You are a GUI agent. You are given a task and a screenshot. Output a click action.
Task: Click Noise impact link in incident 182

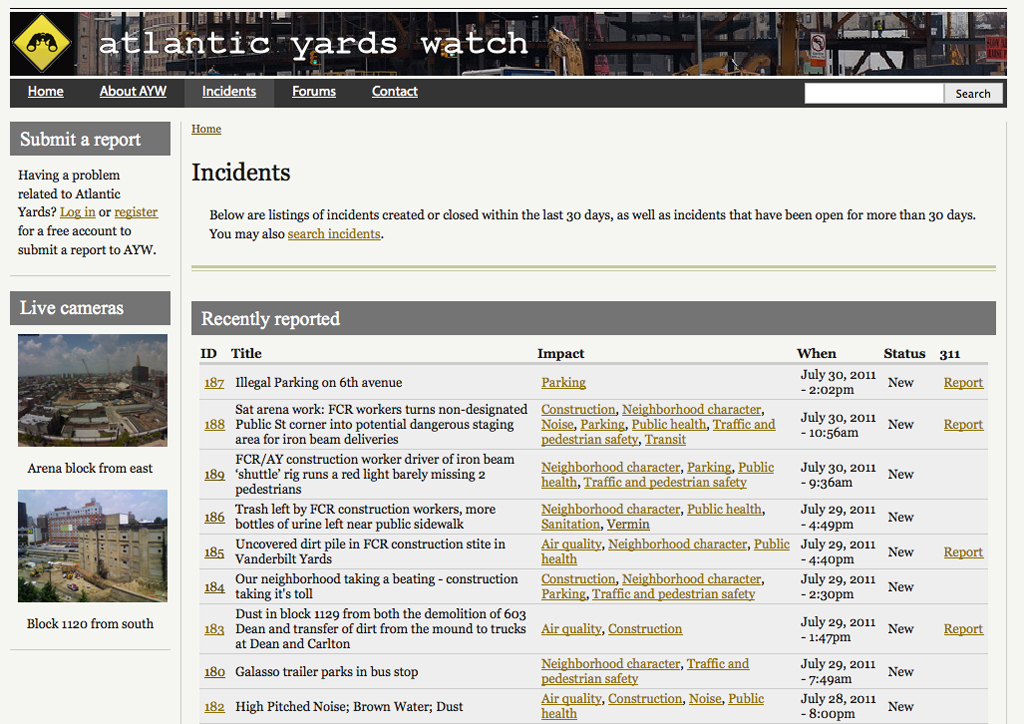(705, 699)
